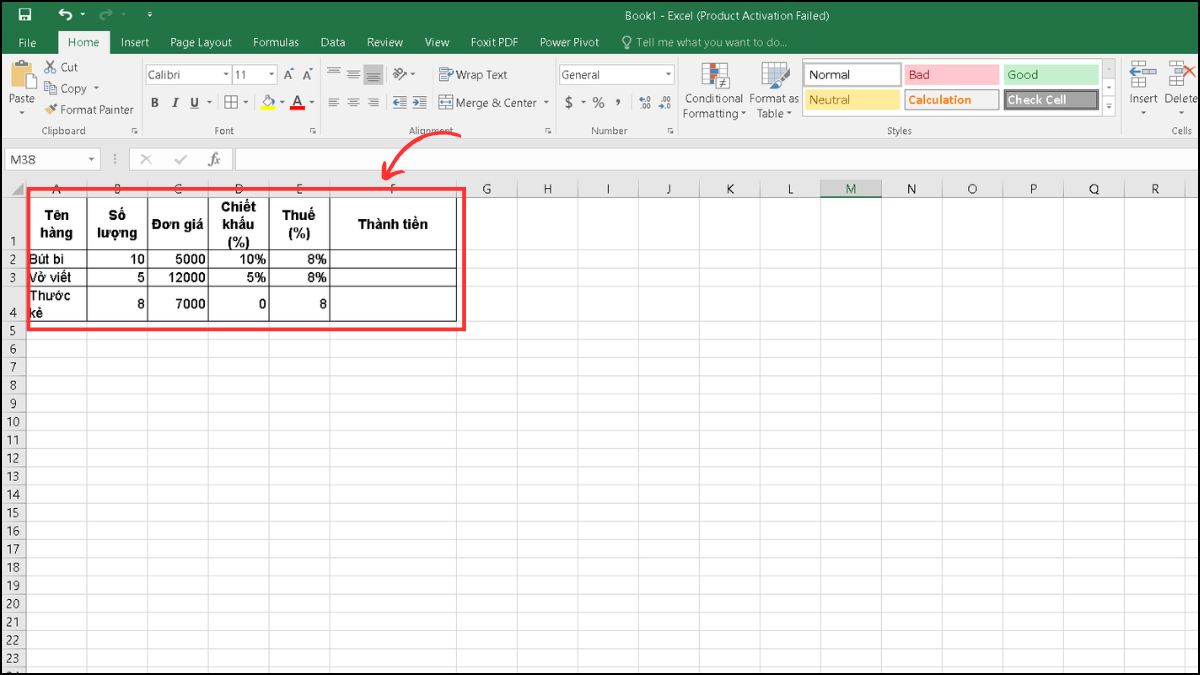Viewport: 1200px width, 675px height.
Task: Click the Percent Style icon
Action: [x=598, y=102]
